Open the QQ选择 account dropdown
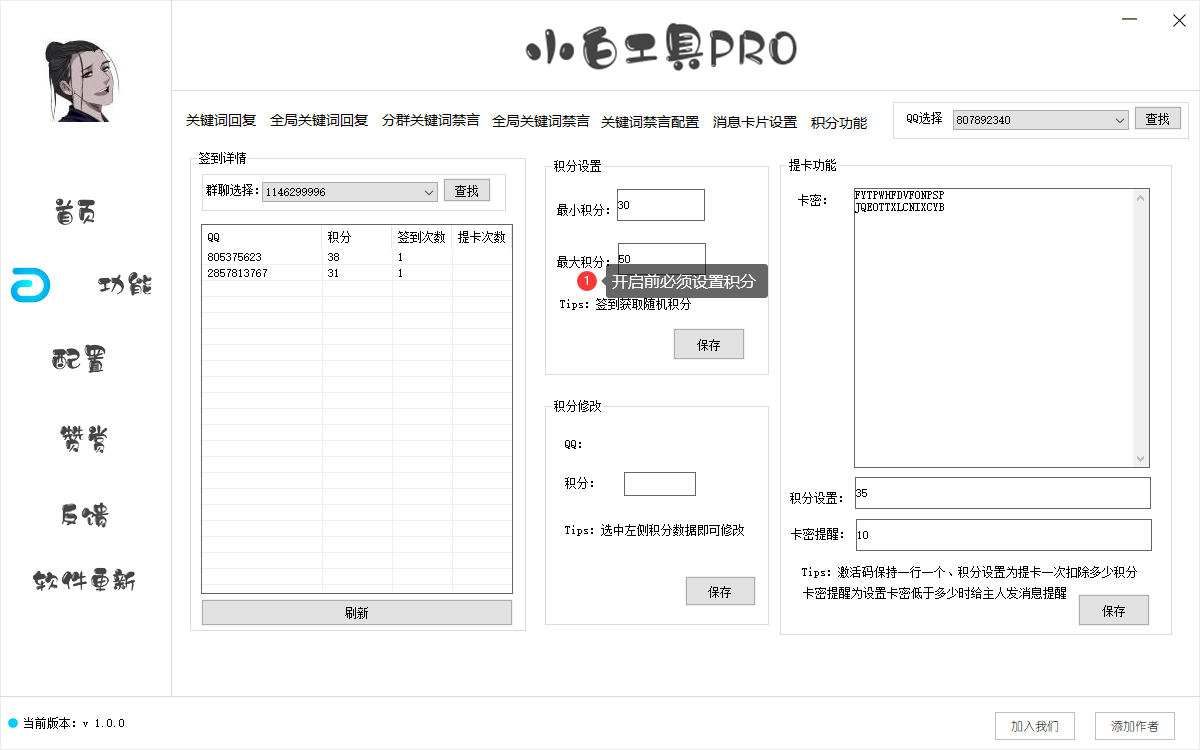Screen dimensions: 1200x750 (1118, 119)
